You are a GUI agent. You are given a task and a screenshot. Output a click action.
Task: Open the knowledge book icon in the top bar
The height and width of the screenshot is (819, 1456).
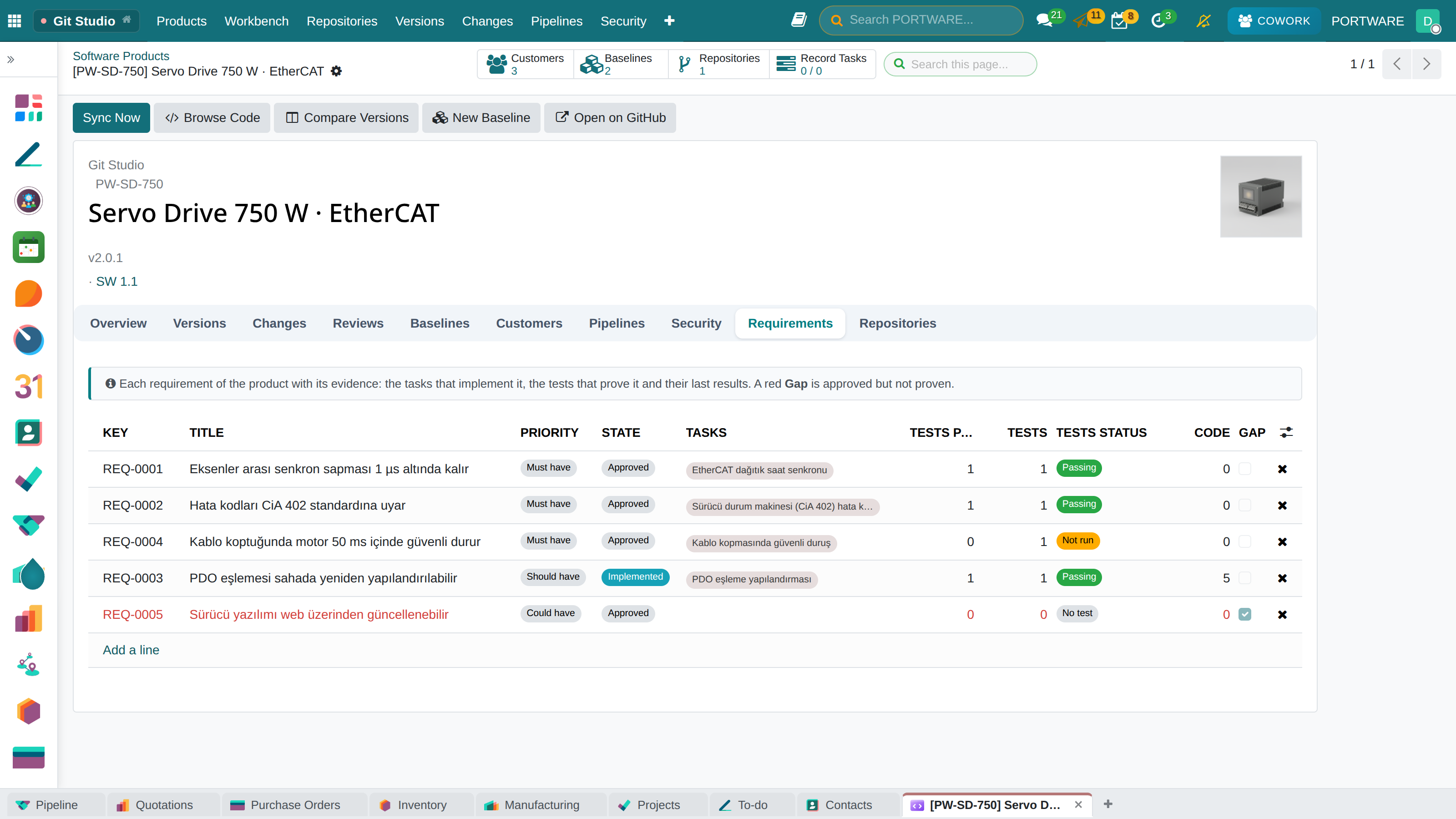tap(799, 20)
